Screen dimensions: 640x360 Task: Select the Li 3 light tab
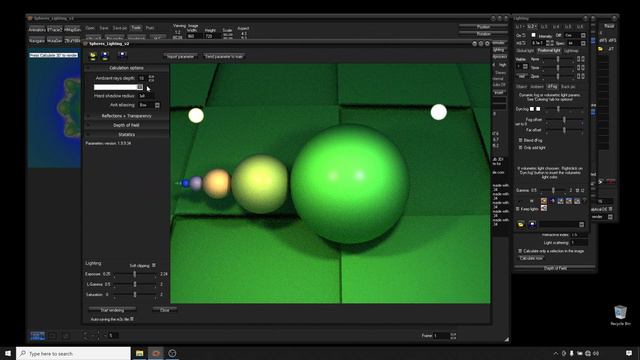coord(544,27)
